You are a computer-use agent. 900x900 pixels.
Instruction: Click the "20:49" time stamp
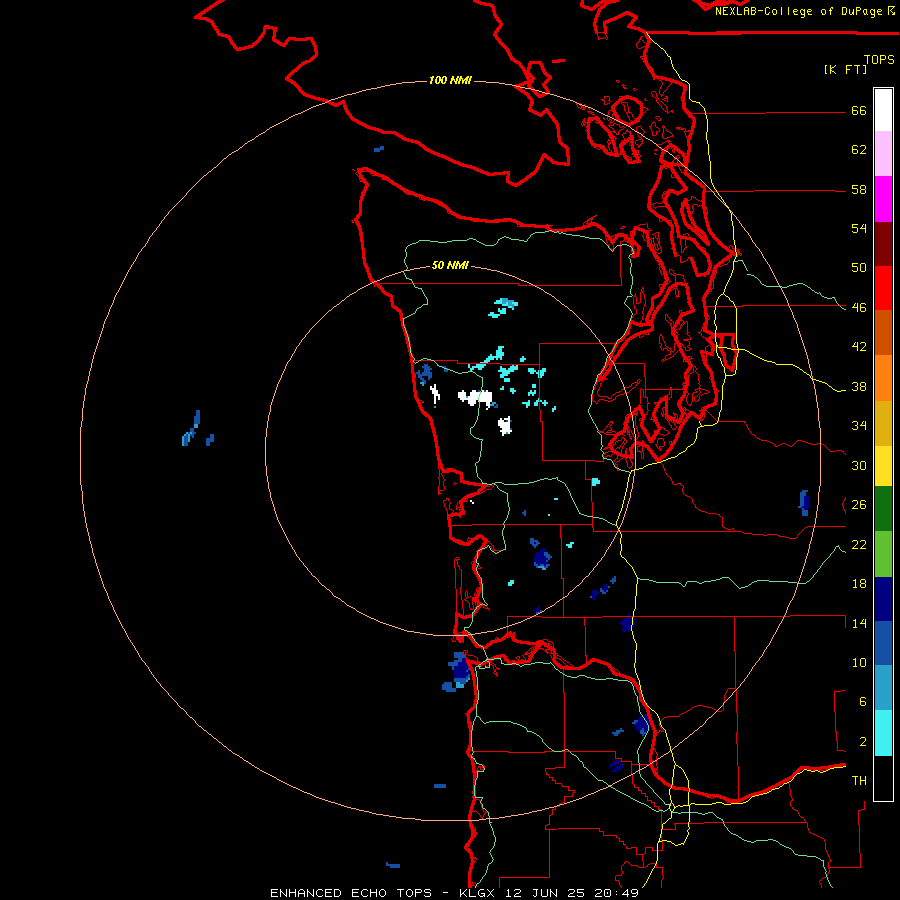[x=616, y=893]
